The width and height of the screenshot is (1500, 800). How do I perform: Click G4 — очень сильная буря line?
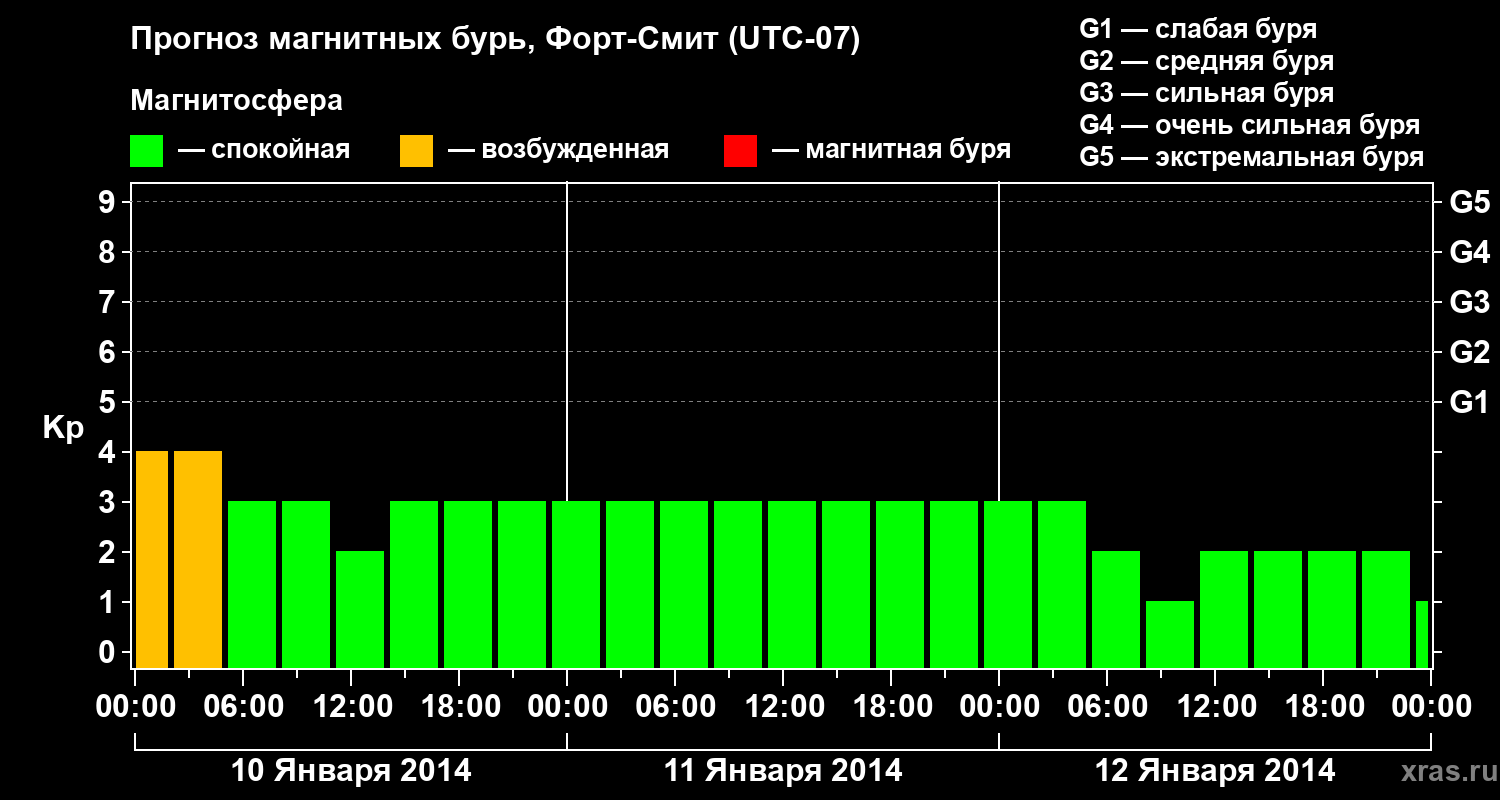coord(1249,125)
